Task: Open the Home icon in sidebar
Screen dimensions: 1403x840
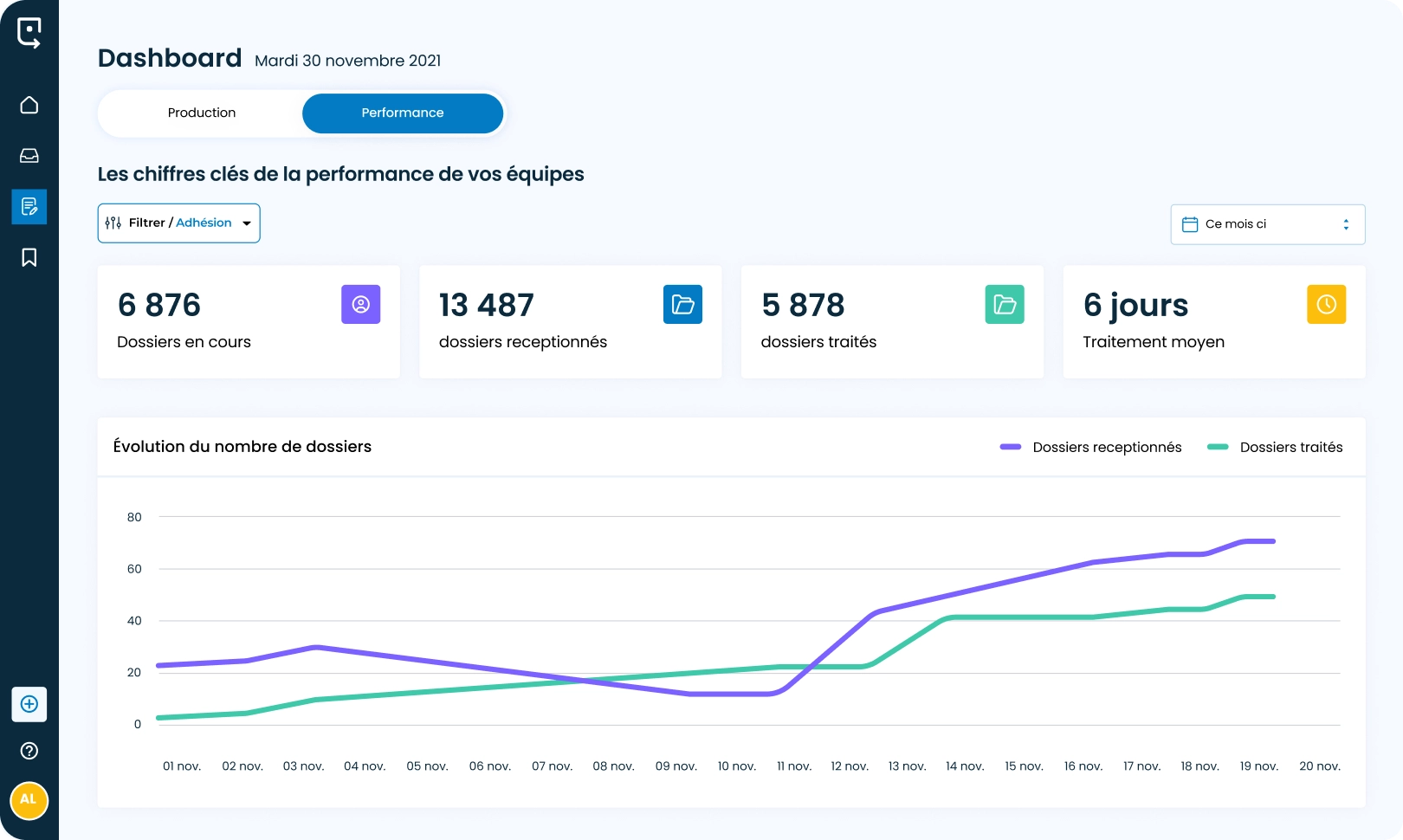Action: tap(29, 105)
